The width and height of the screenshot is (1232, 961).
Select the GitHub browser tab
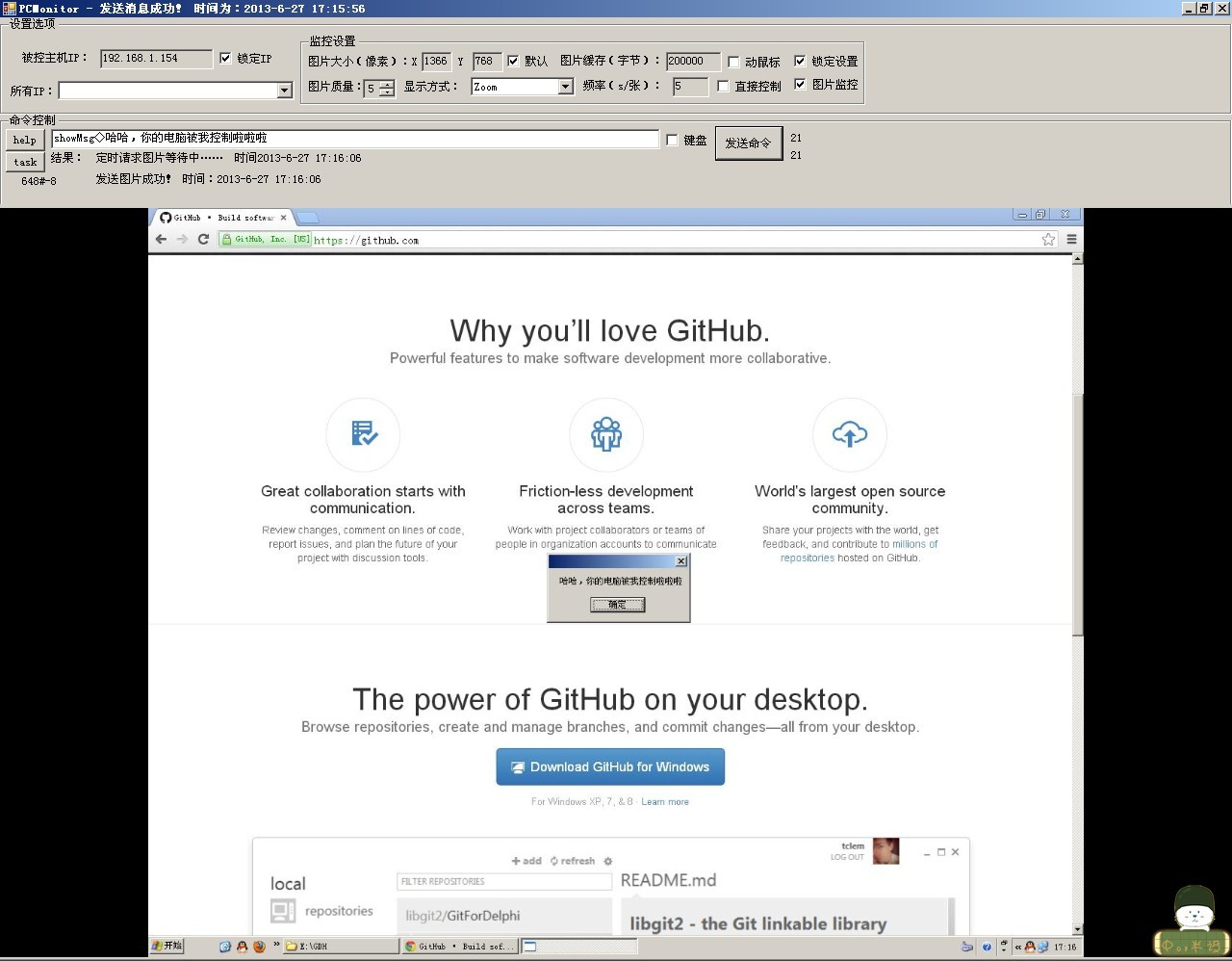pos(223,218)
